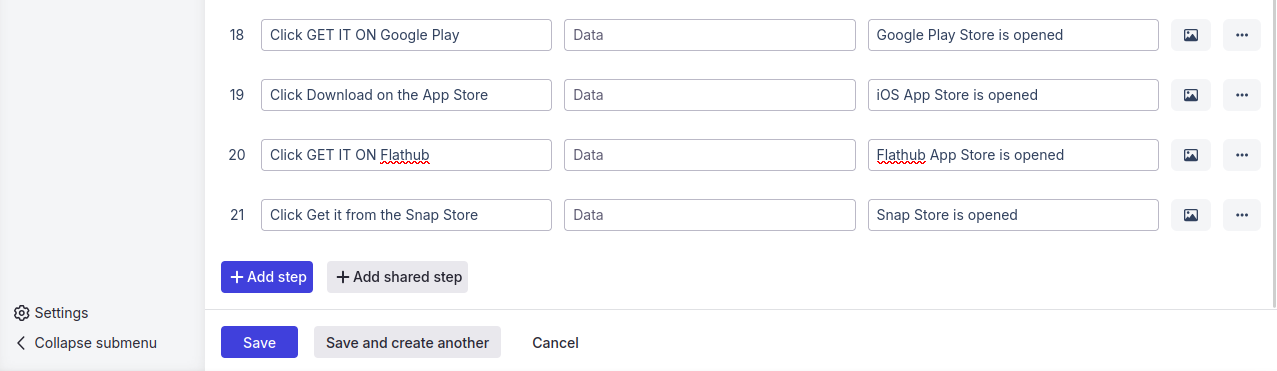1277x371 pixels.
Task: Open more options for step 21
Action: point(1242,215)
